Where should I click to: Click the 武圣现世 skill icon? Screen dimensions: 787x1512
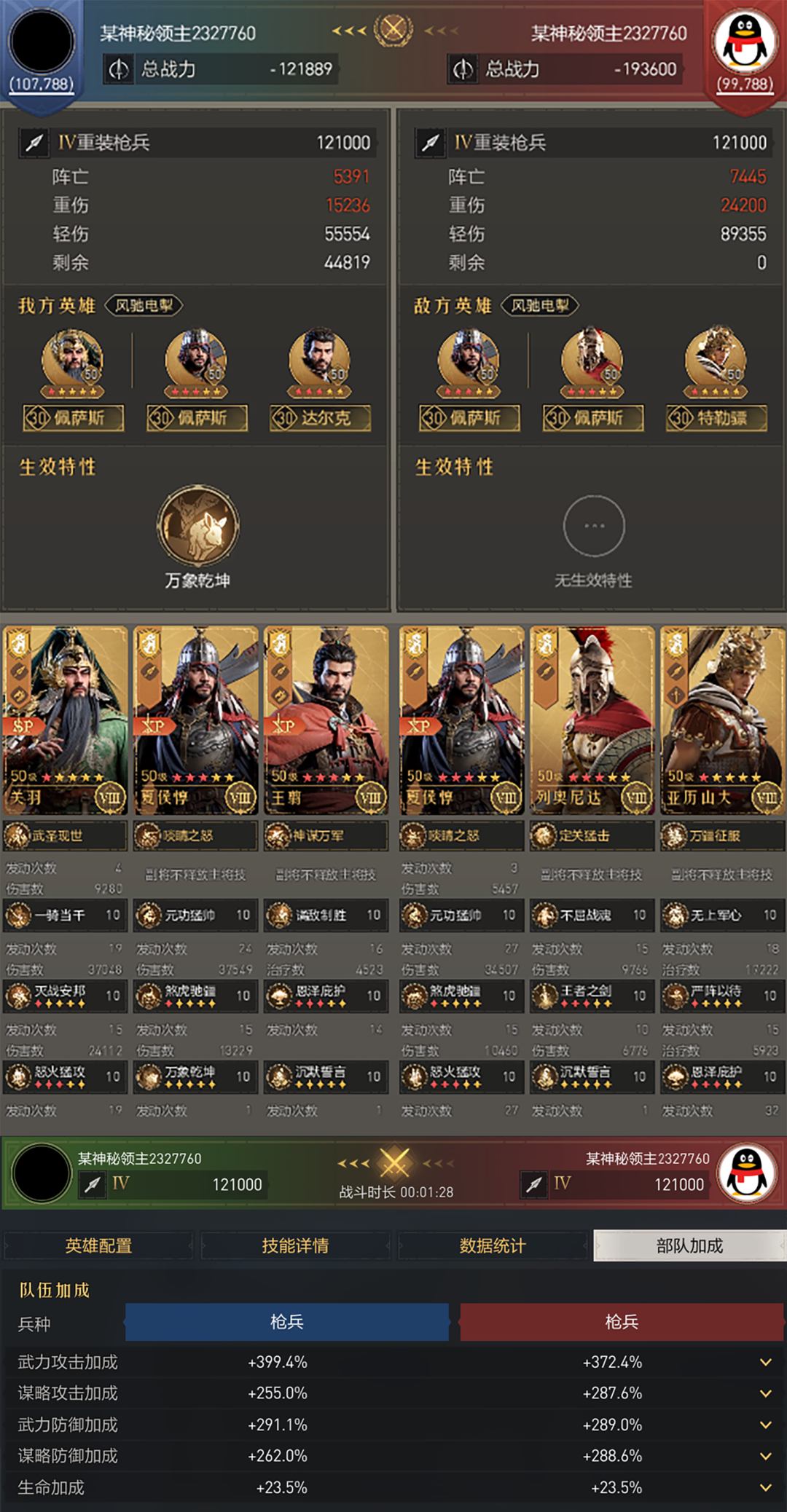coord(17,836)
